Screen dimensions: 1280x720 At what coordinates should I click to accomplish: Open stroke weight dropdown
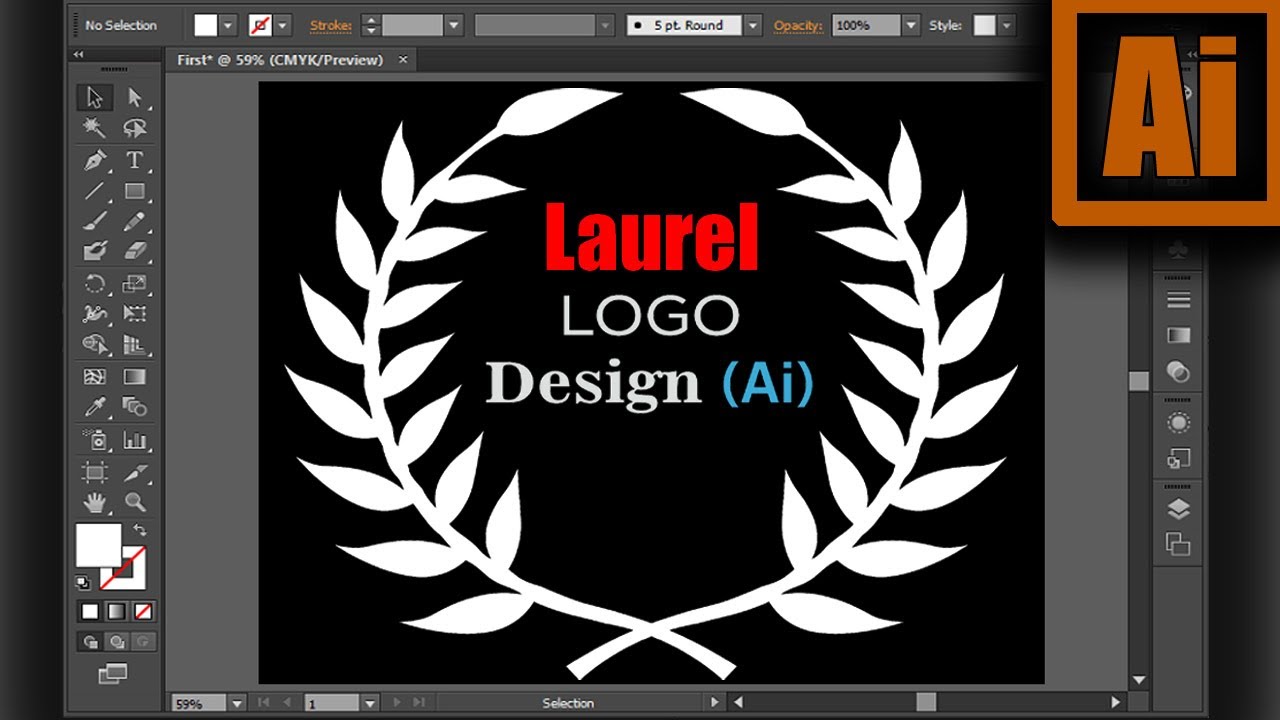point(454,26)
